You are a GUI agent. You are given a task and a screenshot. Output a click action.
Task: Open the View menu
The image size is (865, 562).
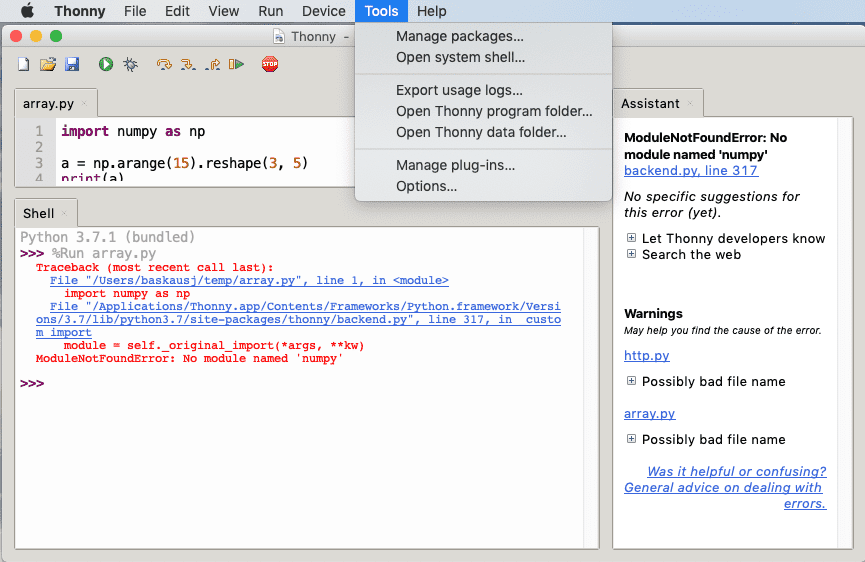[x=223, y=11]
